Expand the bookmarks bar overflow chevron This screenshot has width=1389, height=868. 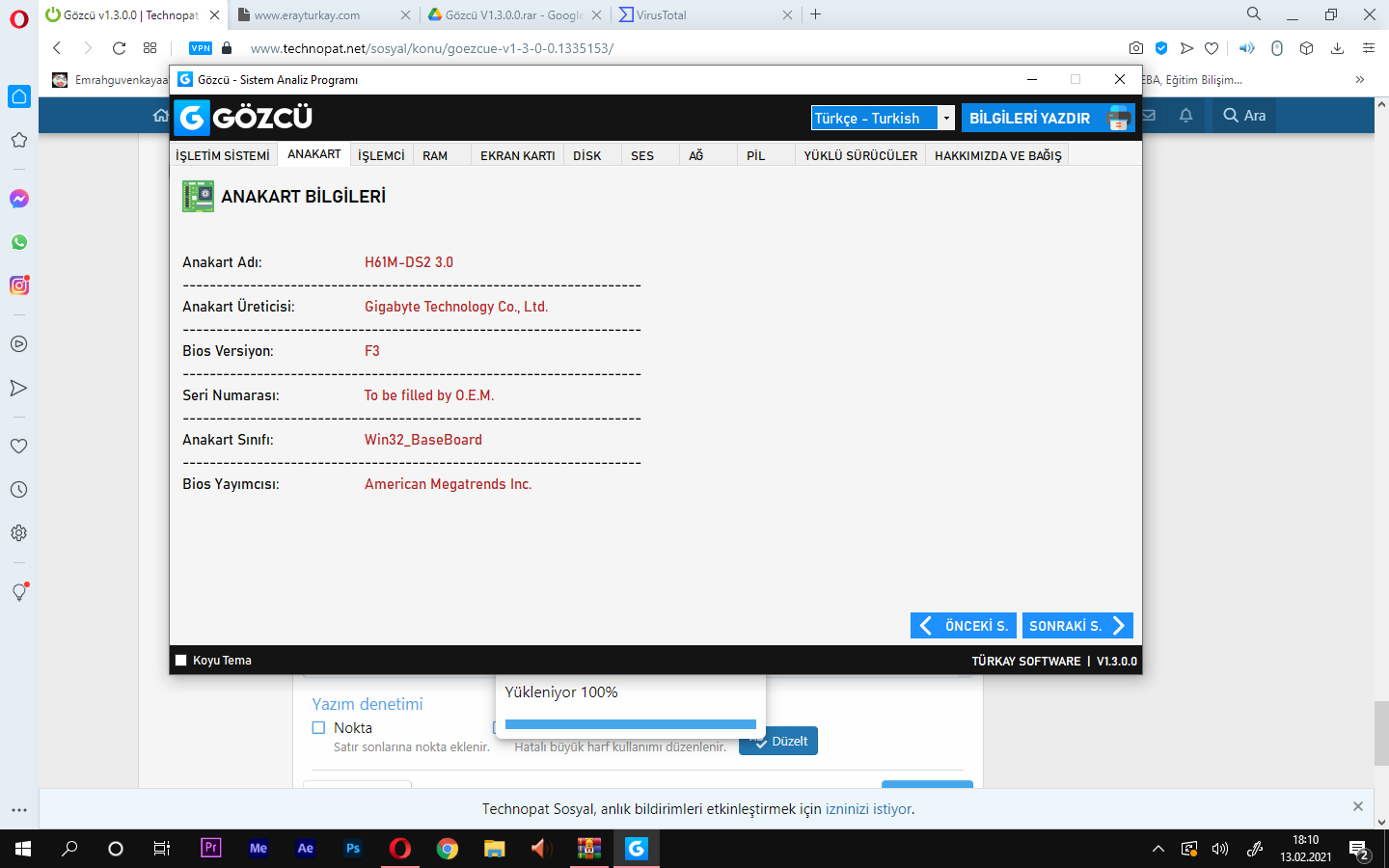click(1360, 80)
